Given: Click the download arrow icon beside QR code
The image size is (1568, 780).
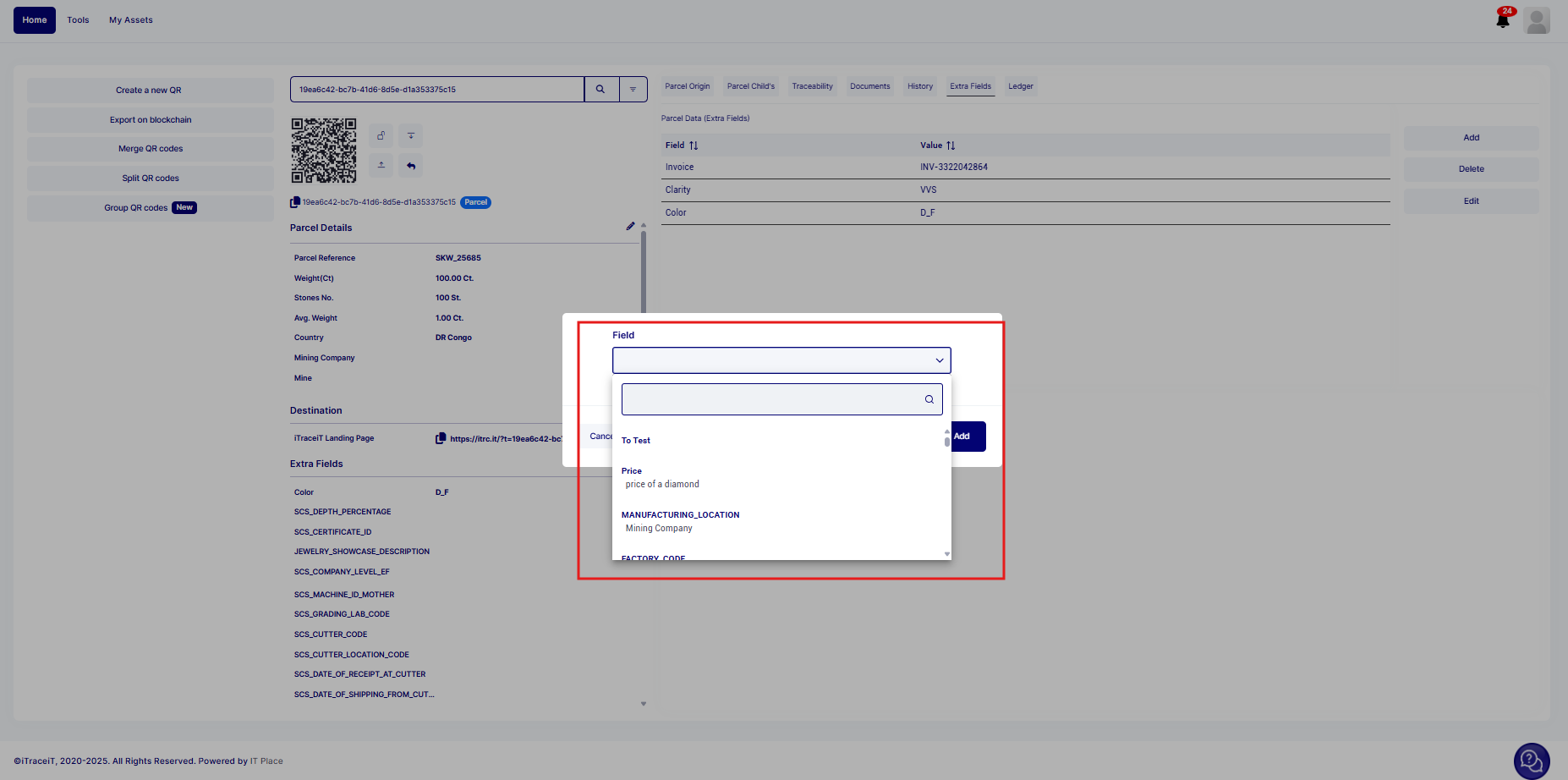Looking at the screenshot, I should 411,136.
